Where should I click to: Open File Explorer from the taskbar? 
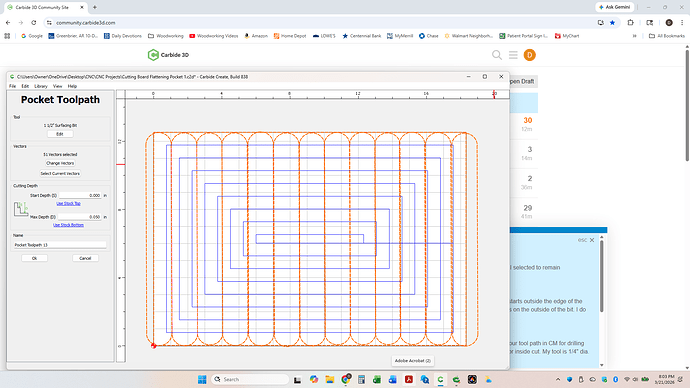pos(330,379)
